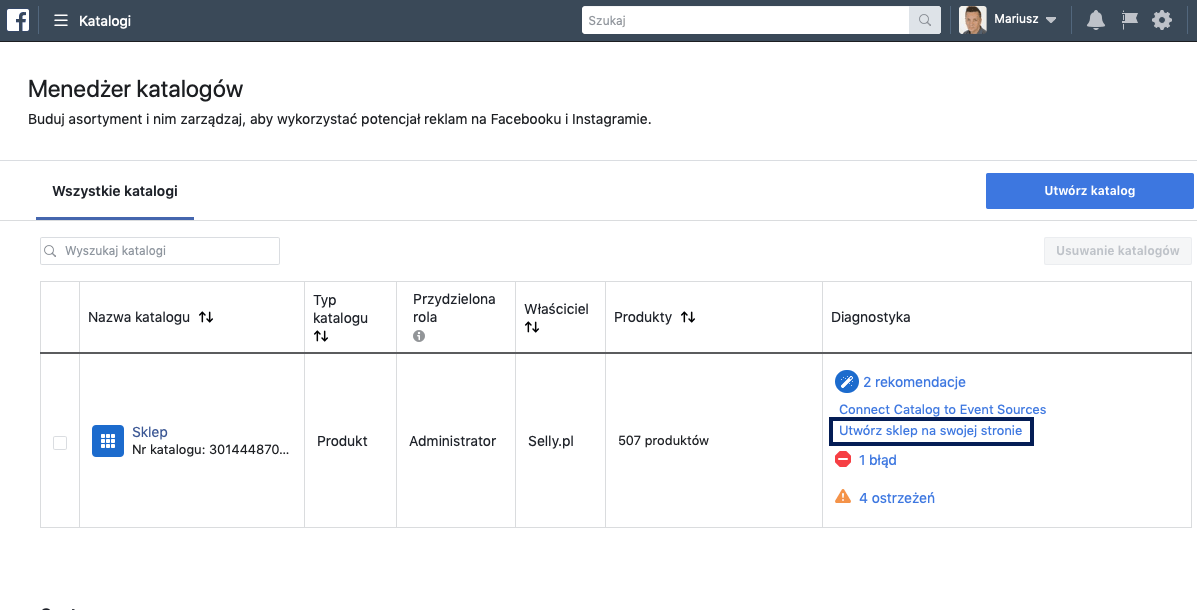Open Utwórz sklep na swojej stronie link
1197x610 pixels.
click(930, 431)
